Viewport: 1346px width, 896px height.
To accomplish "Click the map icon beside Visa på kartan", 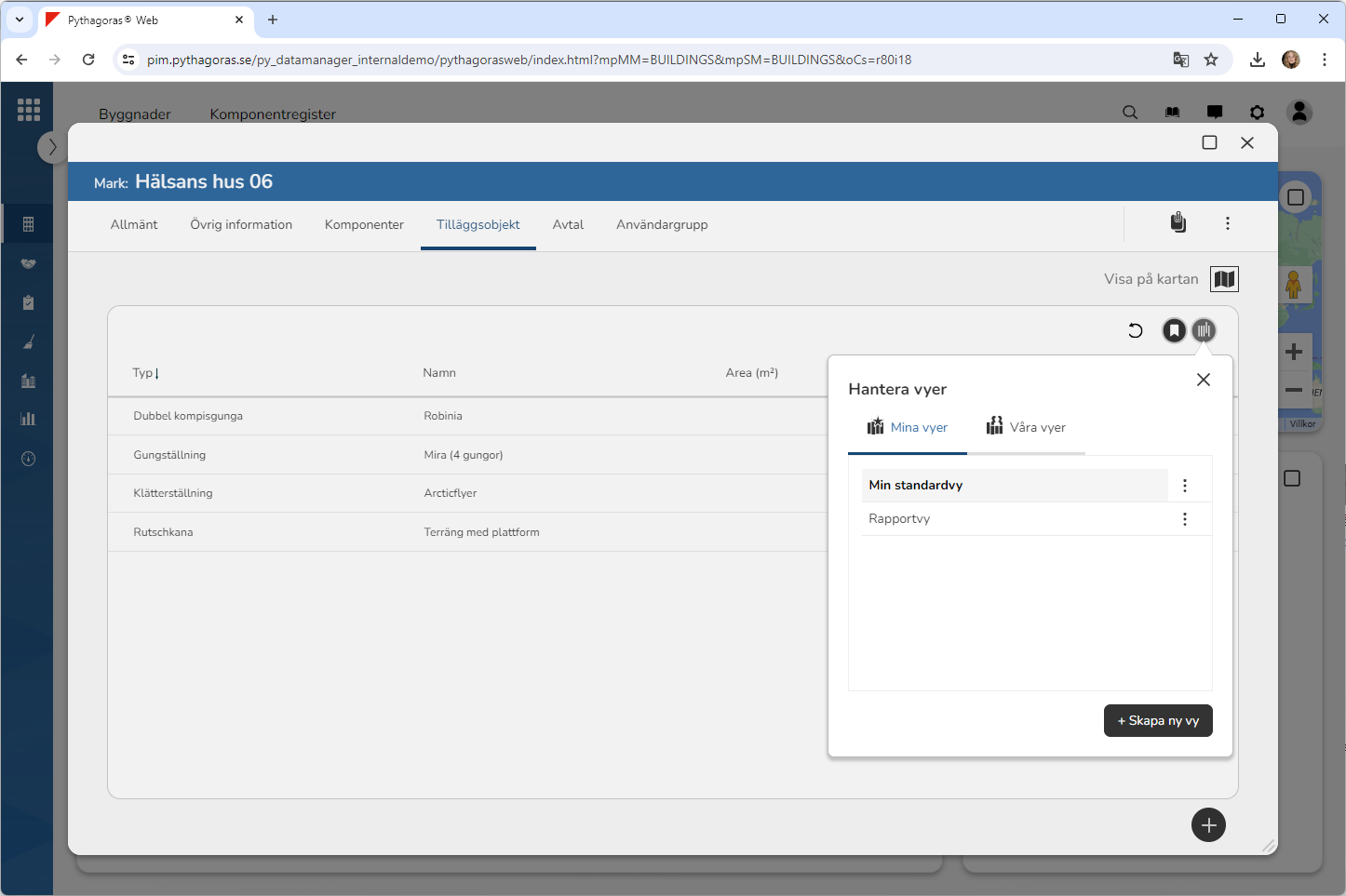I will click(1224, 279).
